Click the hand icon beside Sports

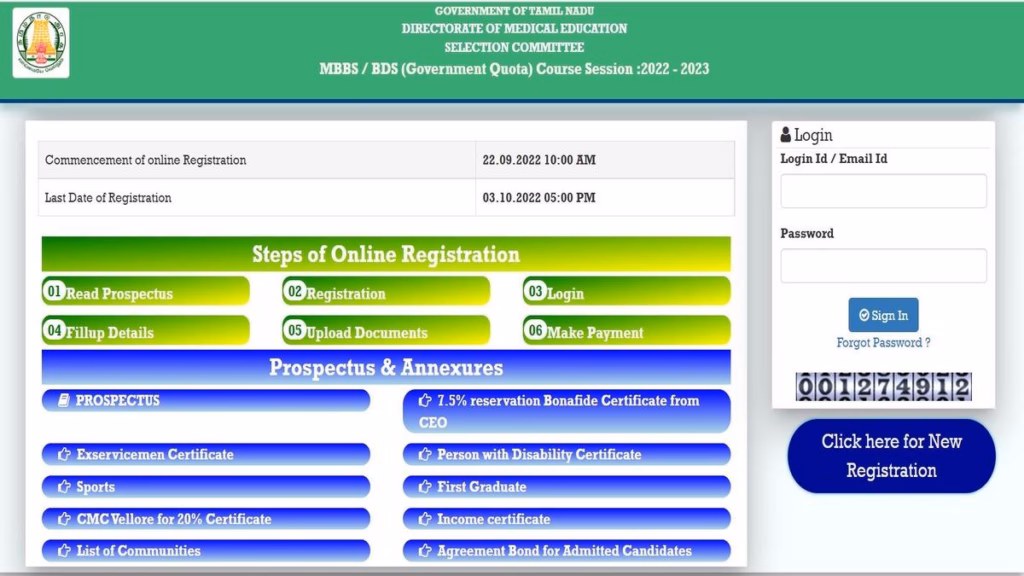(64, 487)
